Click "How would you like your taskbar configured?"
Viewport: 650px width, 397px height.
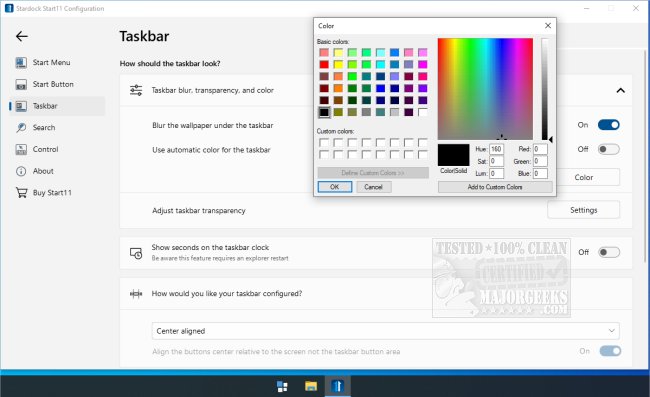coord(227,293)
